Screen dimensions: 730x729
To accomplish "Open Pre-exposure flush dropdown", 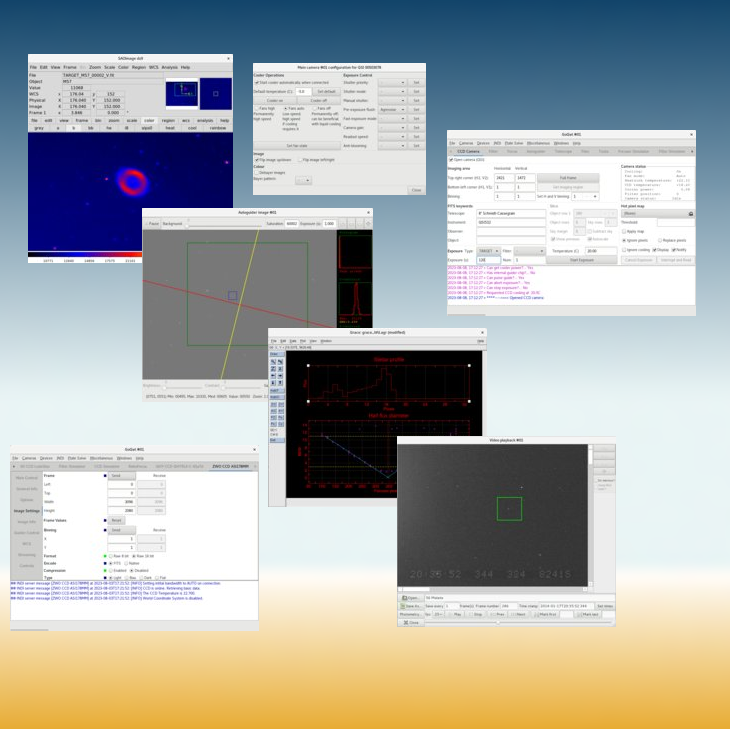I will pos(392,109).
